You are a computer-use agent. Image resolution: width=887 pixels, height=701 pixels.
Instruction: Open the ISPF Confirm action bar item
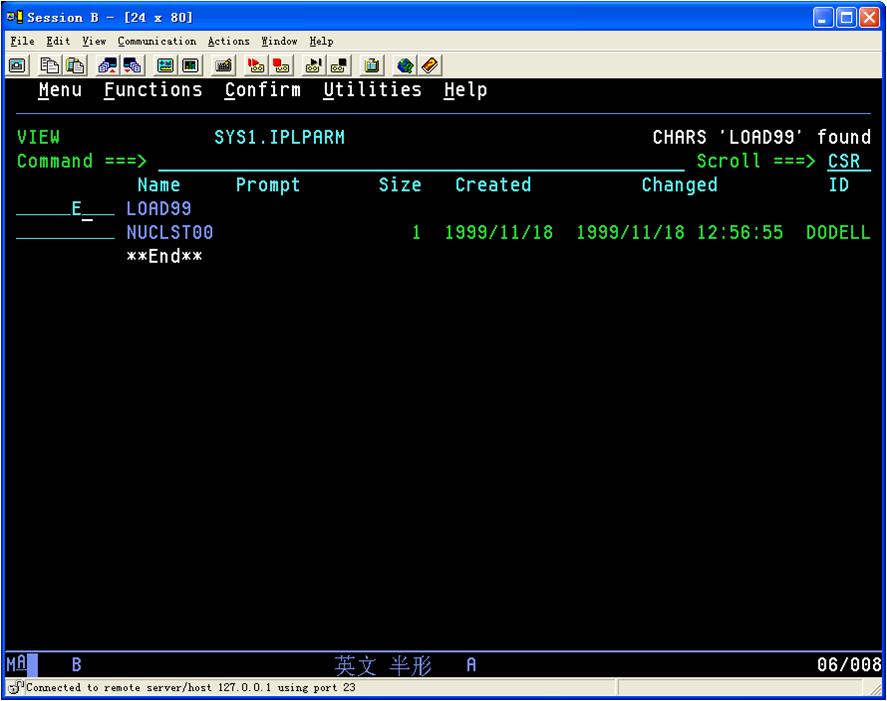262,90
